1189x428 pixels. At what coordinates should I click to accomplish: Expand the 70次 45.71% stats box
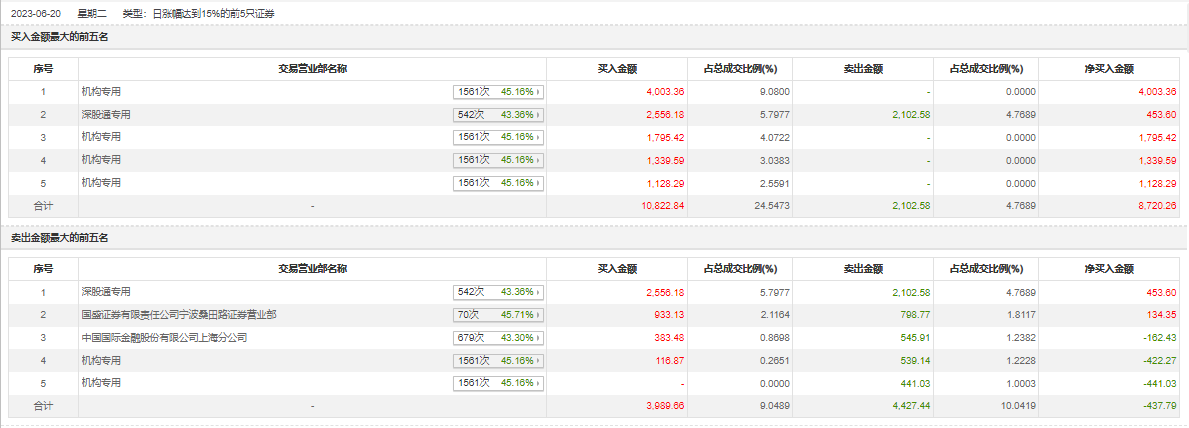(x=498, y=315)
